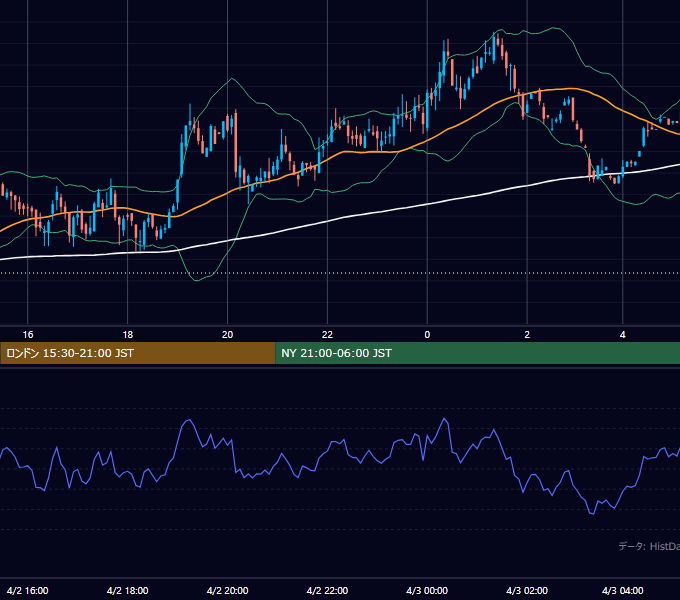
Task: Click the '2' hour label on price chart axis
Action: click(x=527, y=335)
